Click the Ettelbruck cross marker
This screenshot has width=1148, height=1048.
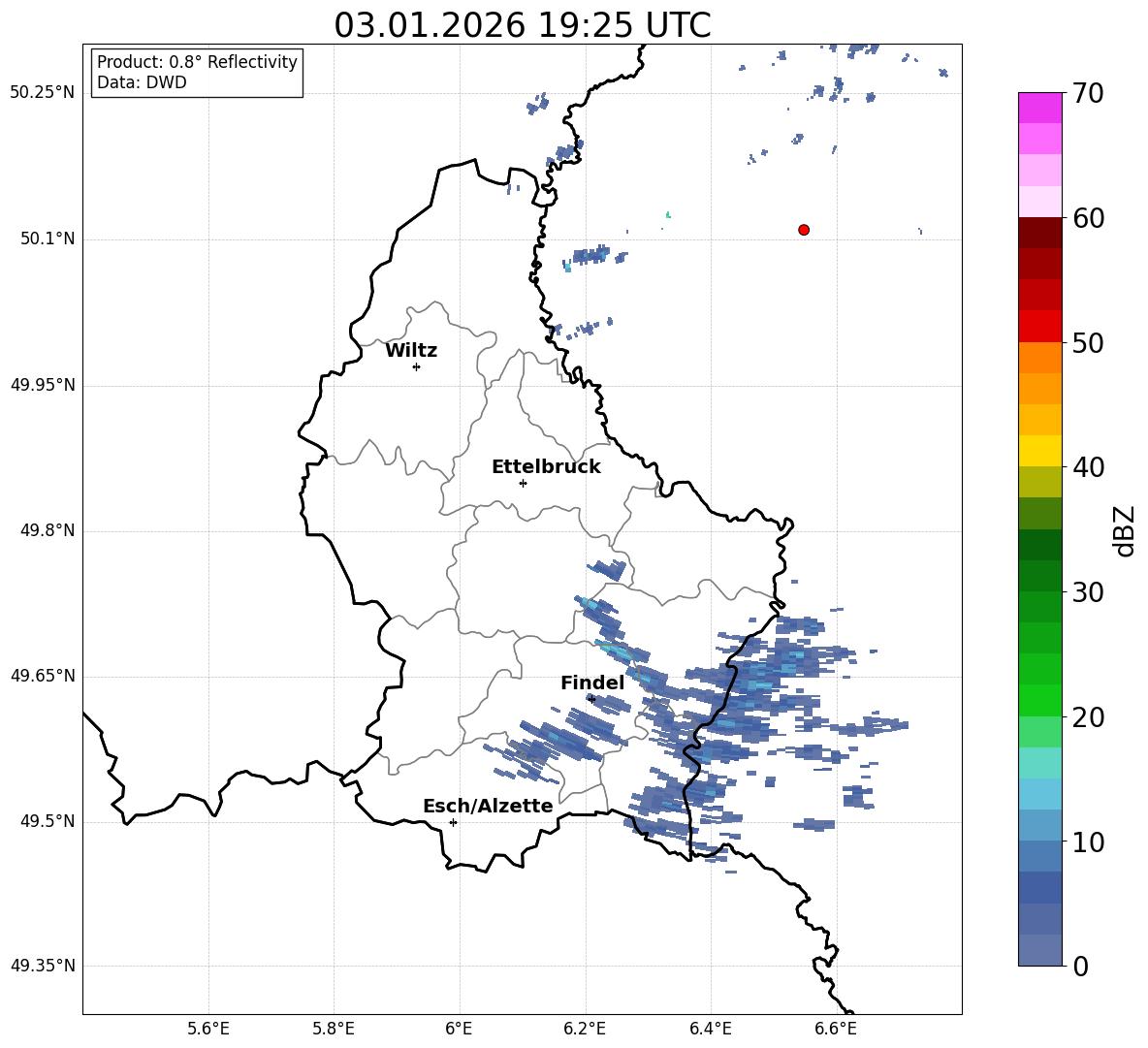coord(523,483)
